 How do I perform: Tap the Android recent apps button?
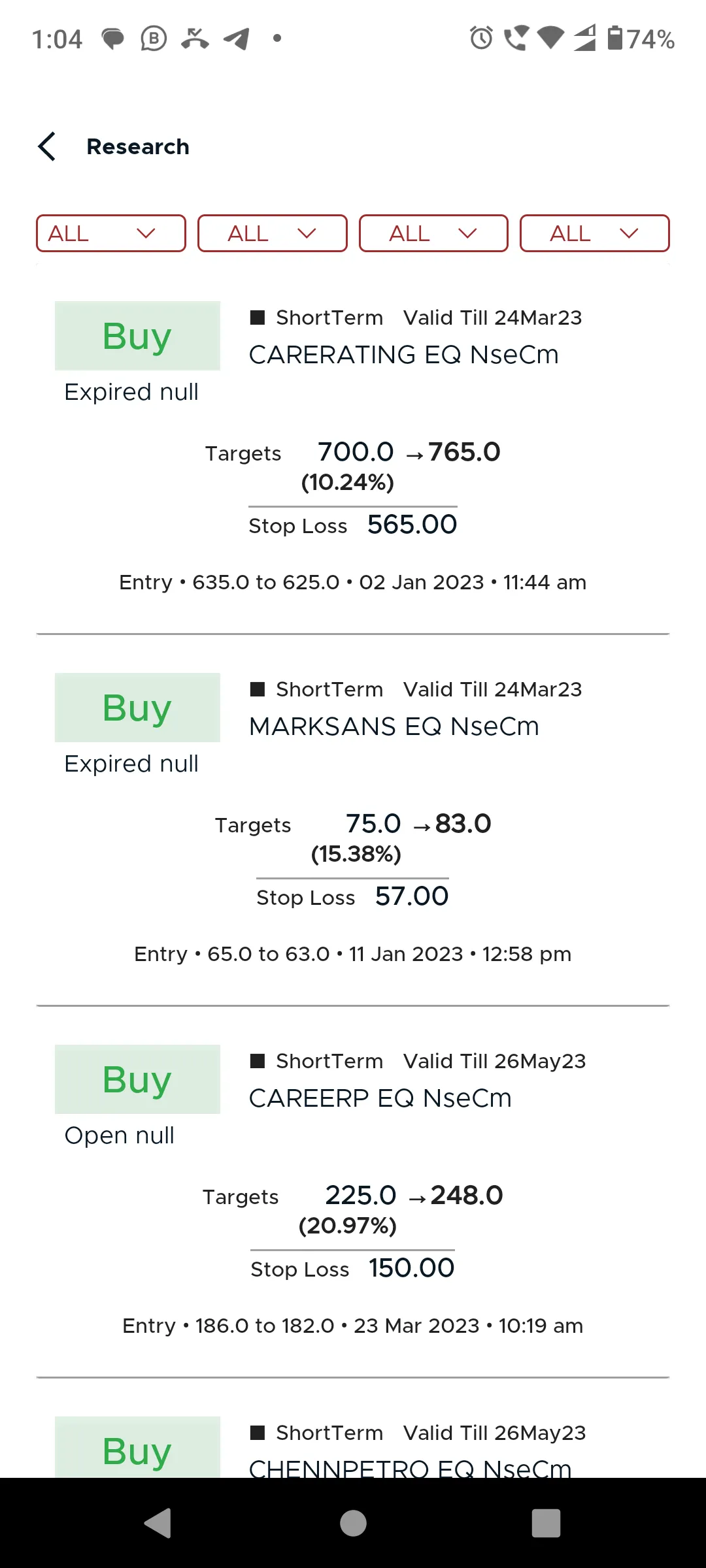pos(546,1524)
